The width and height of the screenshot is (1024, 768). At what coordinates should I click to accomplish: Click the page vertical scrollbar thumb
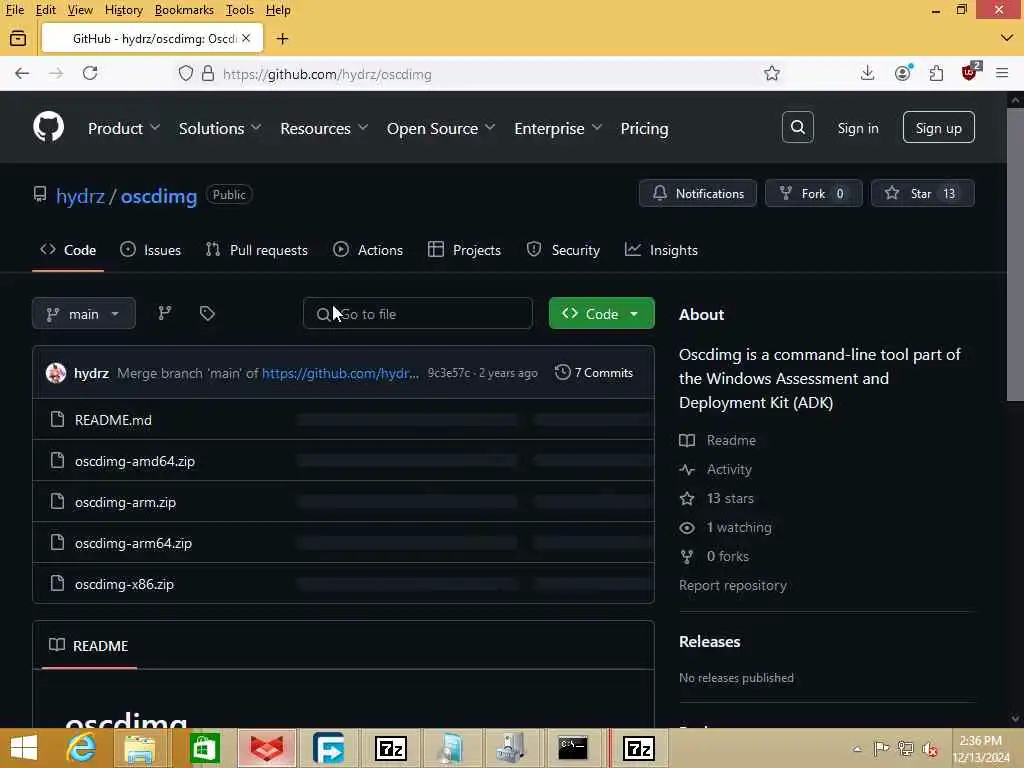[1015, 255]
